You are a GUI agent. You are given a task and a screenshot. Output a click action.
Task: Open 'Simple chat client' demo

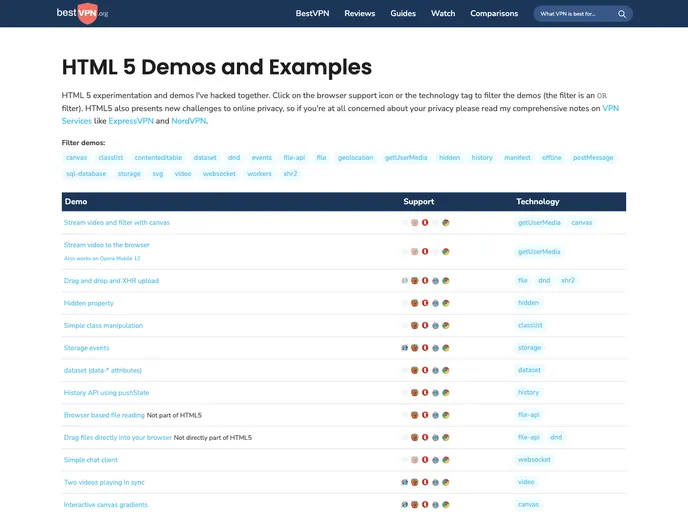pyautogui.click(x=90, y=460)
